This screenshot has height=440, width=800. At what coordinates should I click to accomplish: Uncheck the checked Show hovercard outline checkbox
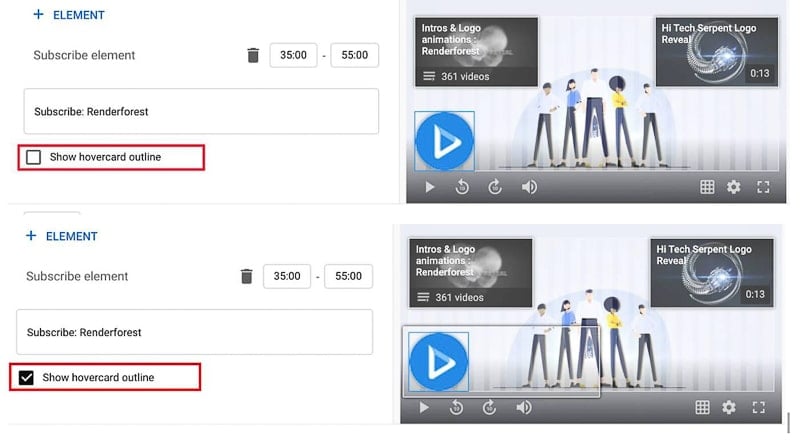26,378
